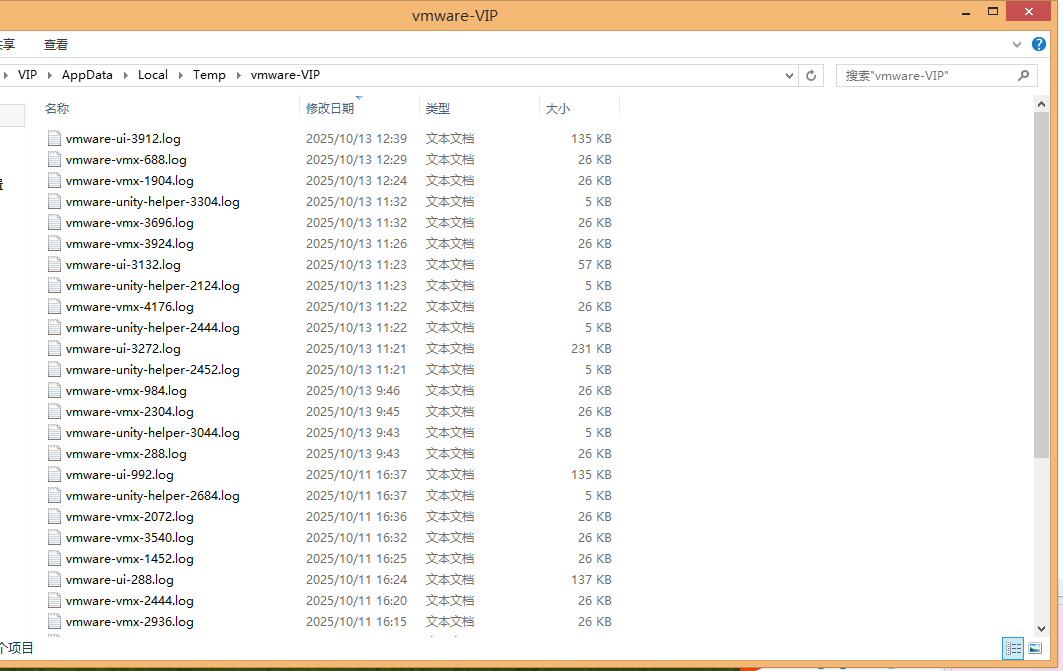Select file icon of vmware-vmx-688.log

[54, 159]
